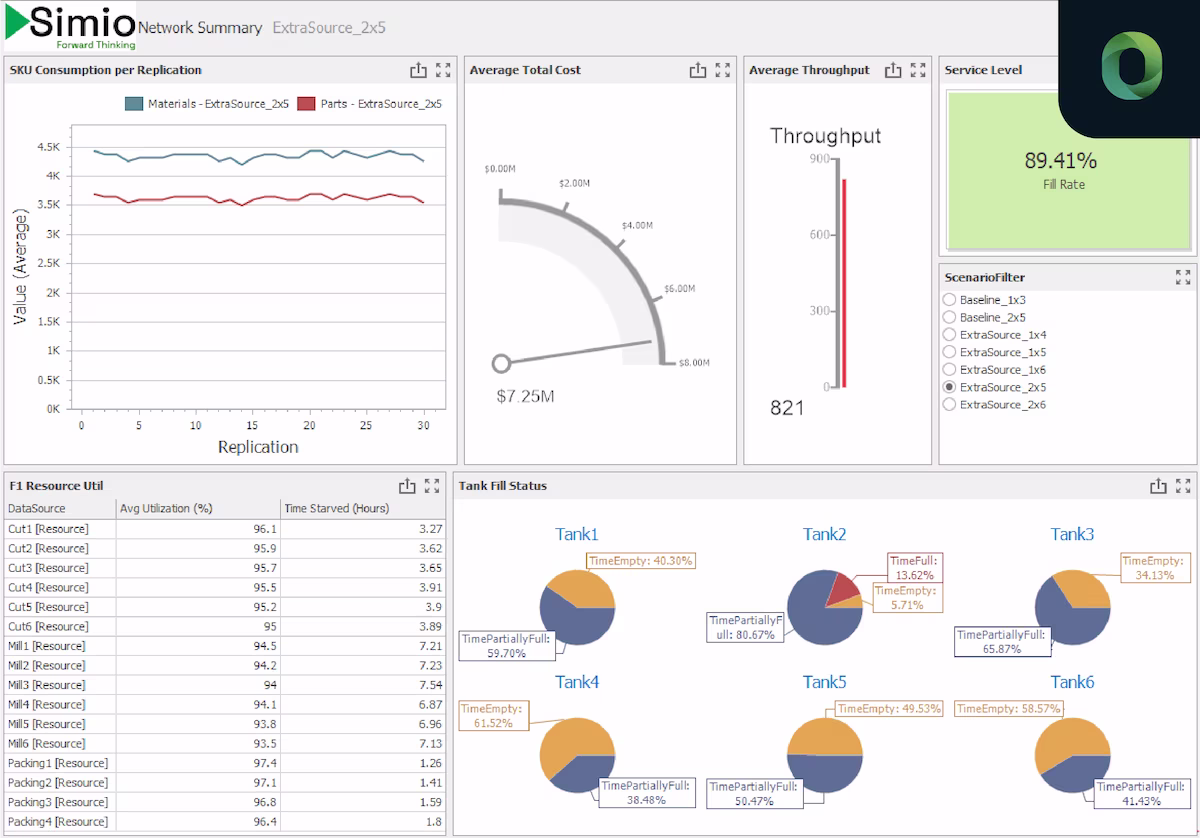Image resolution: width=1200 pixels, height=838 pixels.
Task: Maximize the Average Throughput panel
Action: (918, 70)
